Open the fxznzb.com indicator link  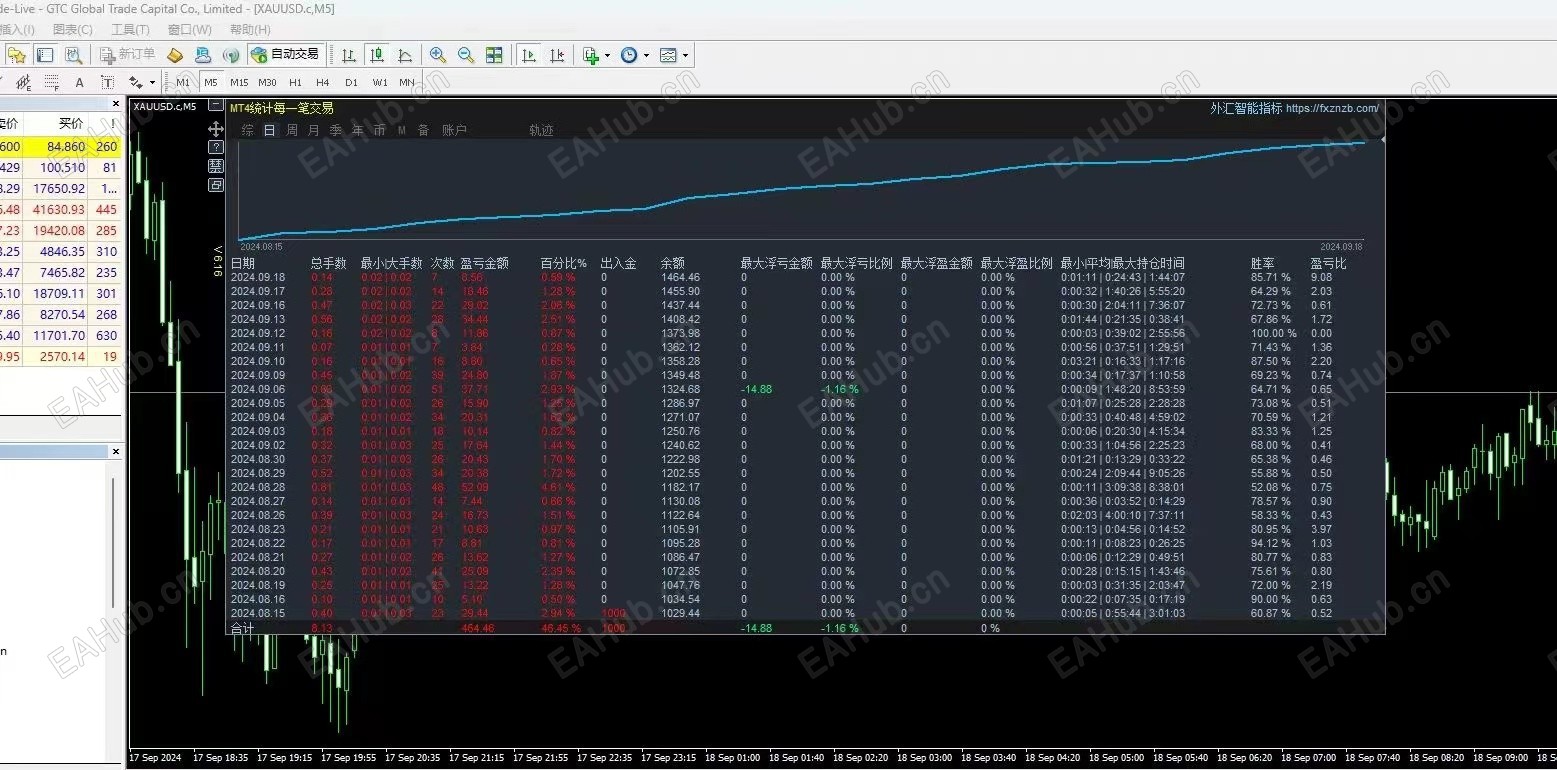1332,108
